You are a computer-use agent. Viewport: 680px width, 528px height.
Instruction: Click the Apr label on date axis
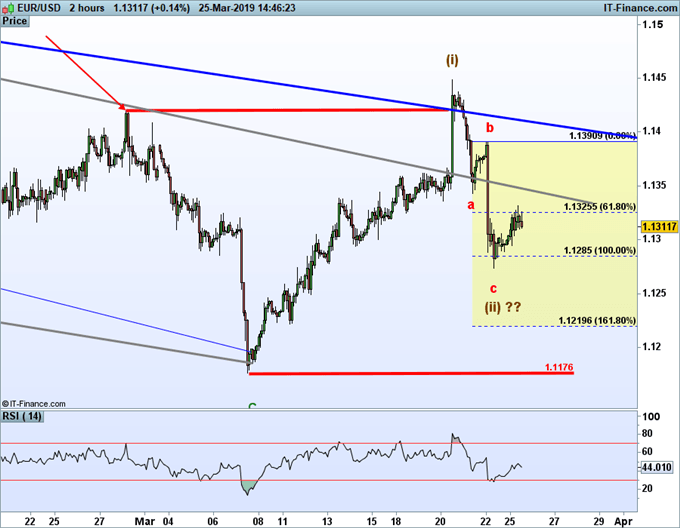[624, 521]
